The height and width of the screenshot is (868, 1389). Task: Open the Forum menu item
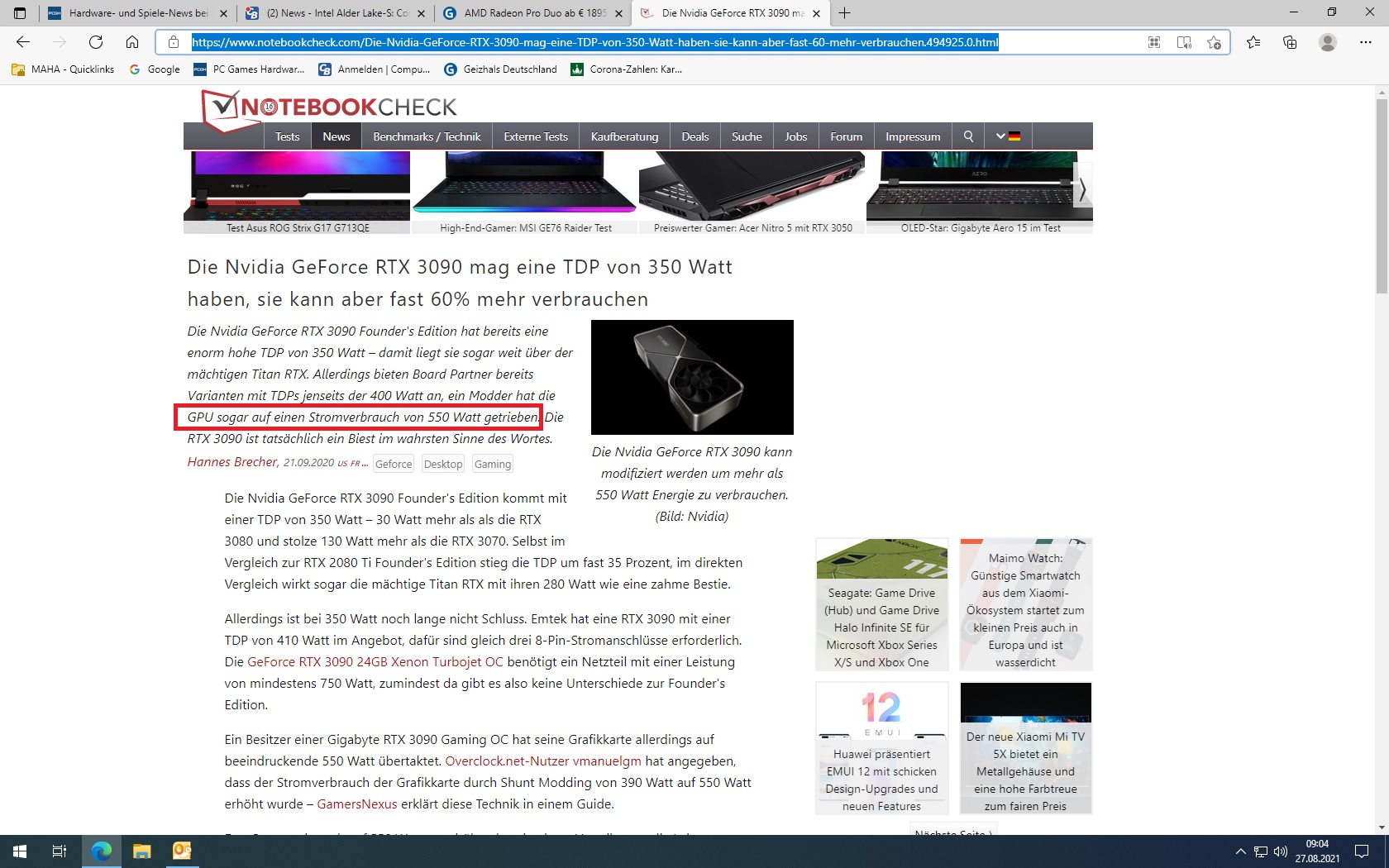click(846, 136)
